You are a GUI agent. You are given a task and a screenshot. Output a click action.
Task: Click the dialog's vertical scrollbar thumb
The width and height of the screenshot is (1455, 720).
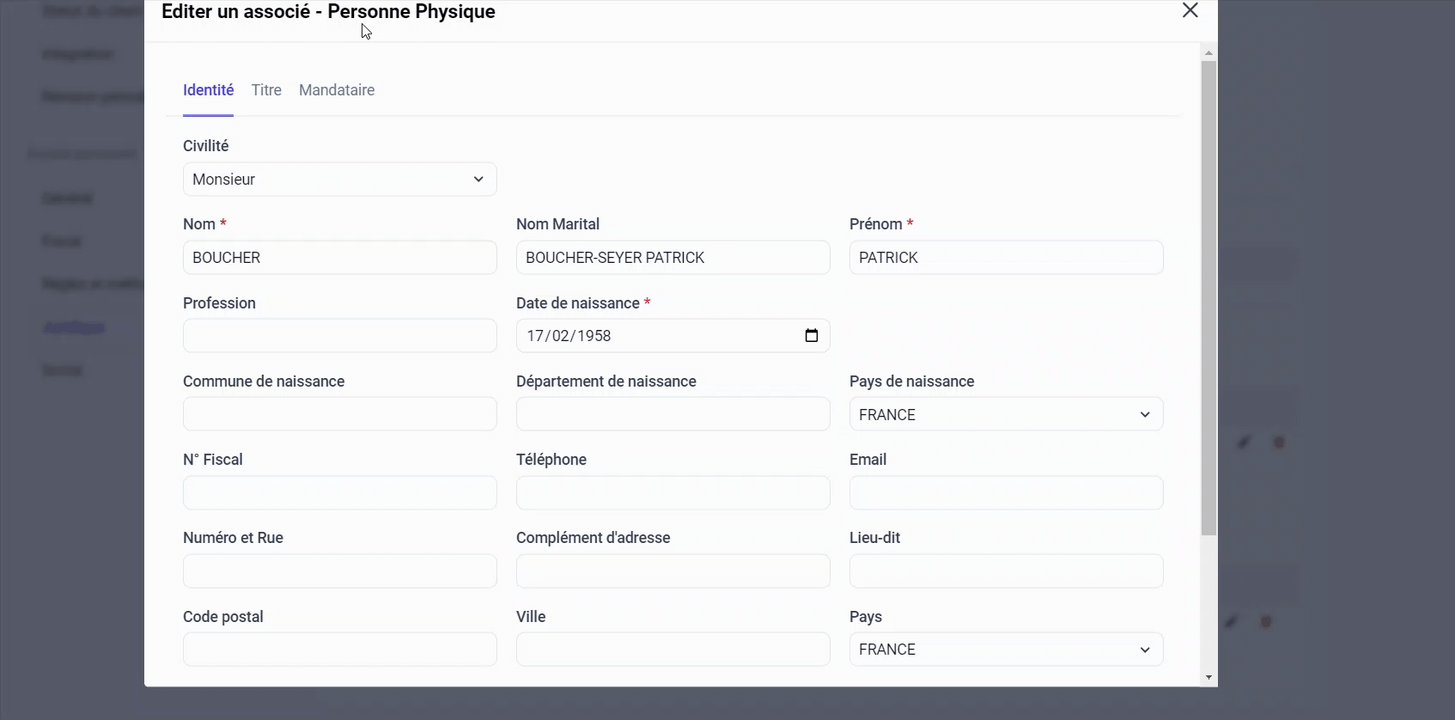(1209, 298)
